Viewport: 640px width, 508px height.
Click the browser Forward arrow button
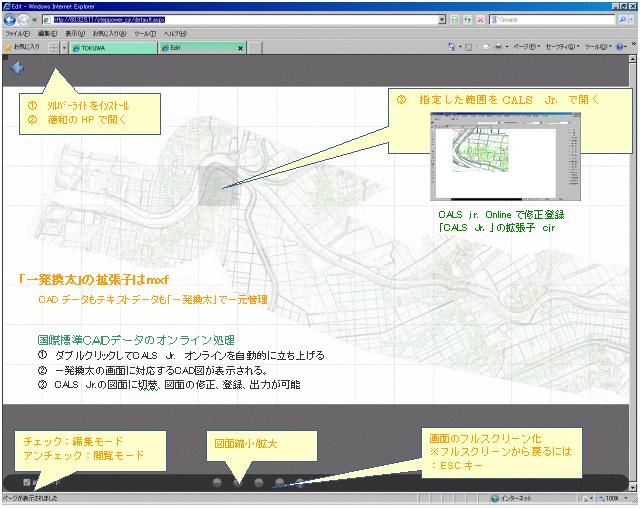pyautogui.click(x=24, y=20)
